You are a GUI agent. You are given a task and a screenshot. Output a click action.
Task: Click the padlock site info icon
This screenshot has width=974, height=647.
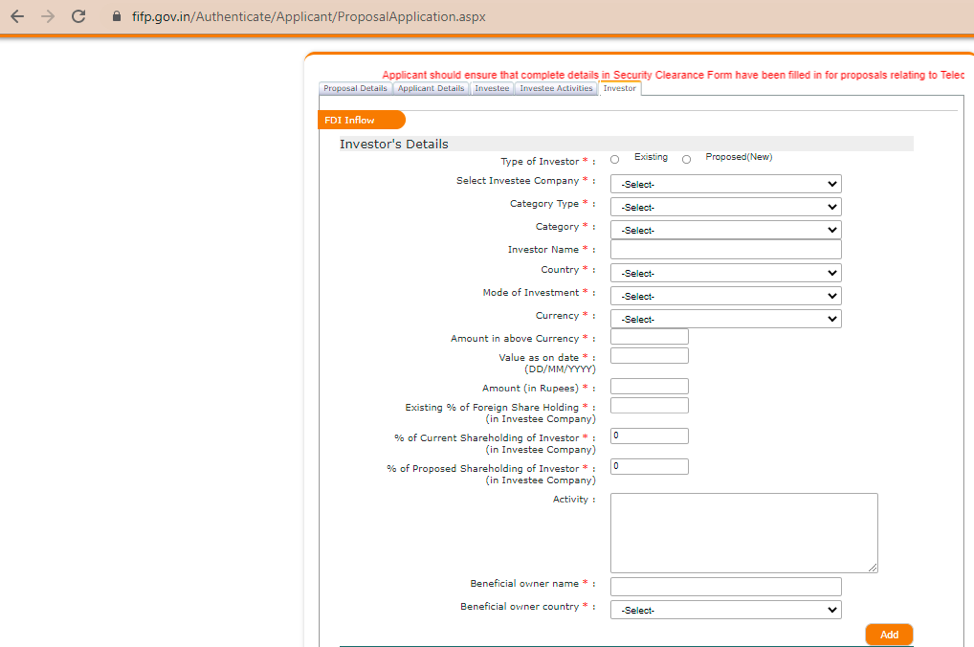[116, 17]
